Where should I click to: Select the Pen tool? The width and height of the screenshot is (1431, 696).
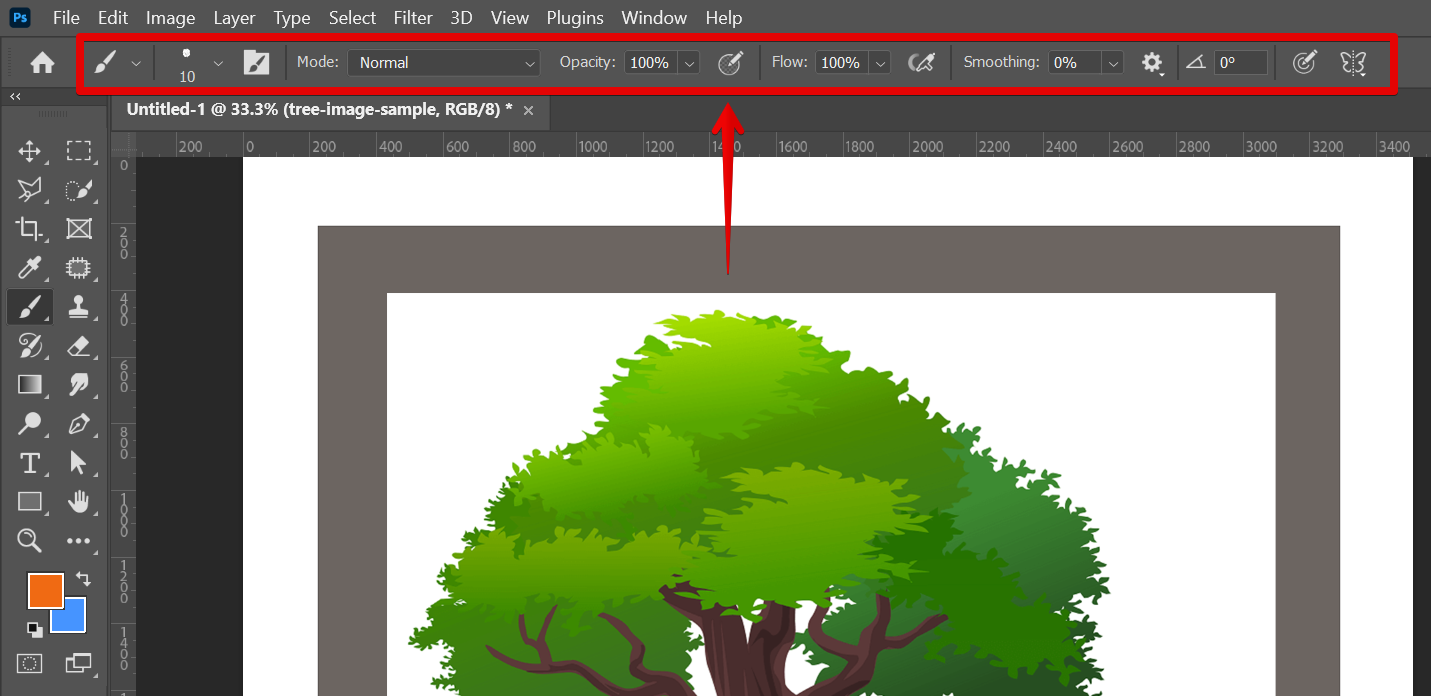click(x=79, y=424)
